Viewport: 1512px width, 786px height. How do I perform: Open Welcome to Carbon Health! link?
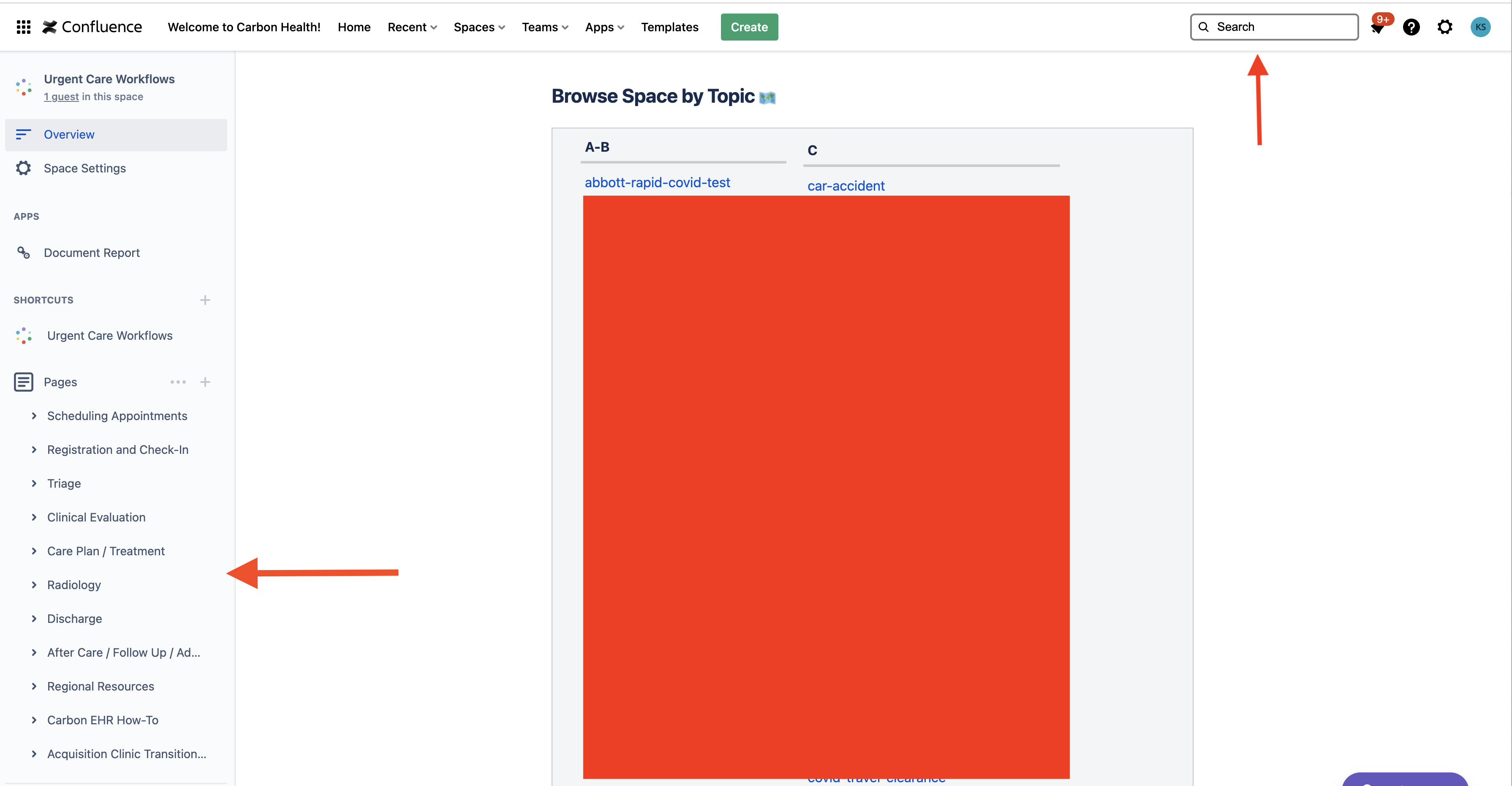pos(244,27)
